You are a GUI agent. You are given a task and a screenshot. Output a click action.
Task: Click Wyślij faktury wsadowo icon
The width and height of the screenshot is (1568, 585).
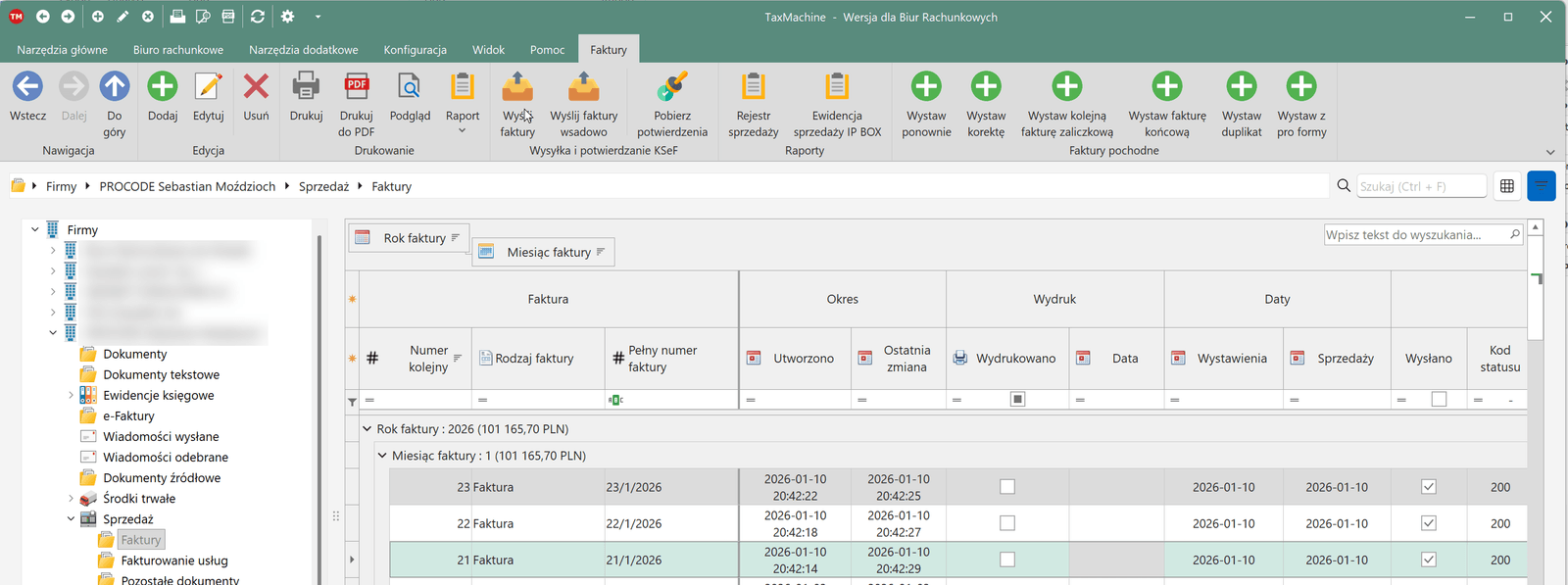click(x=583, y=87)
